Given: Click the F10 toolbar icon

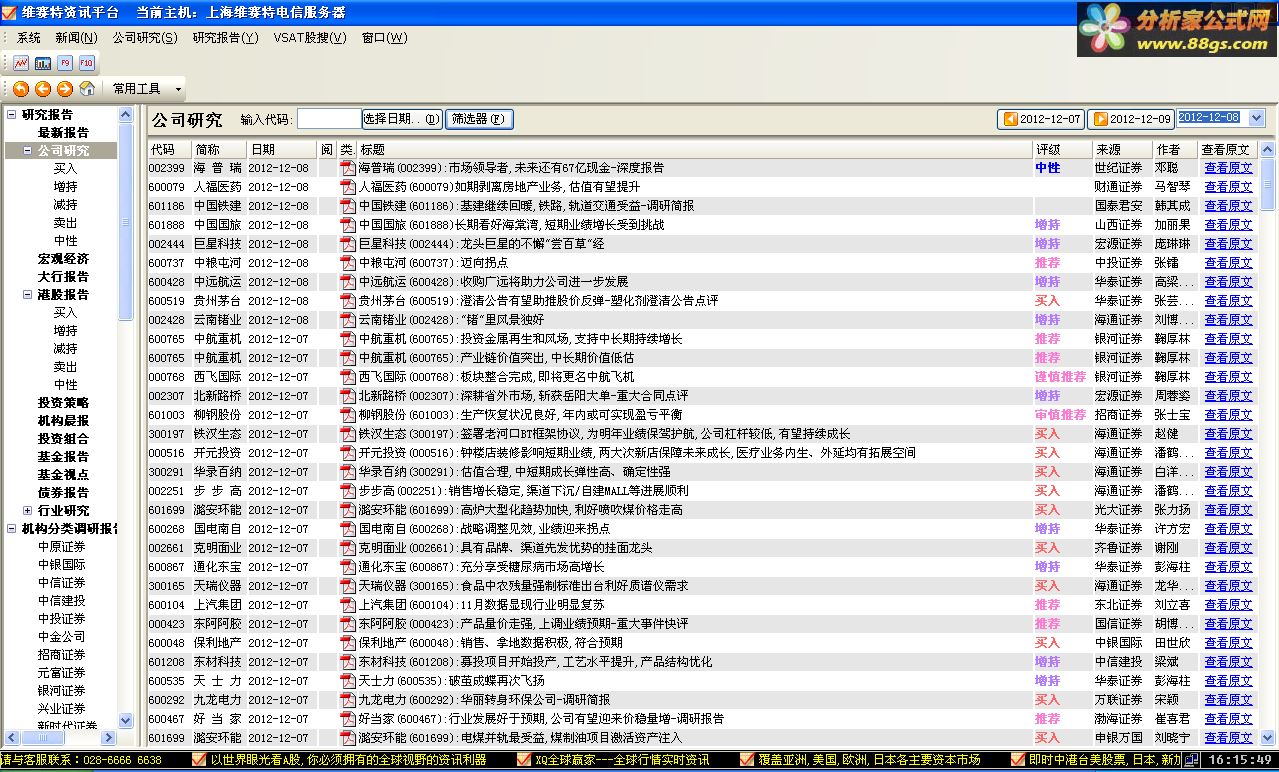Looking at the screenshot, I should click(x=86, y=63).
